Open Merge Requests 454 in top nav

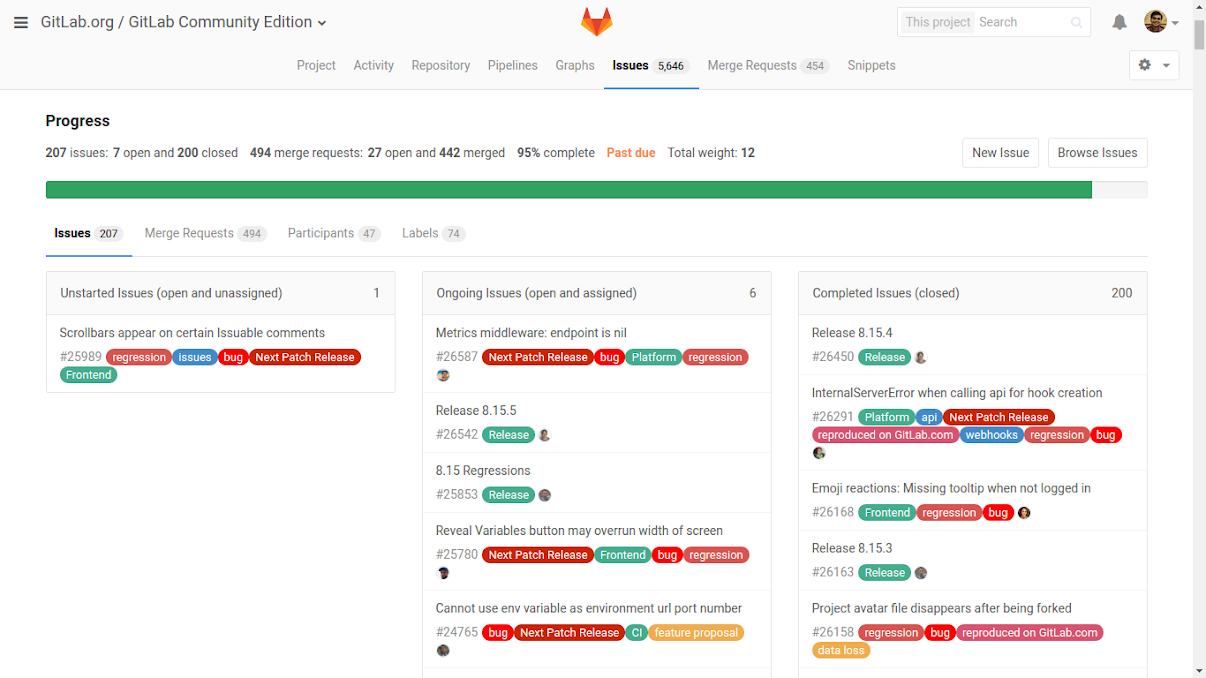tap(768, 65)
